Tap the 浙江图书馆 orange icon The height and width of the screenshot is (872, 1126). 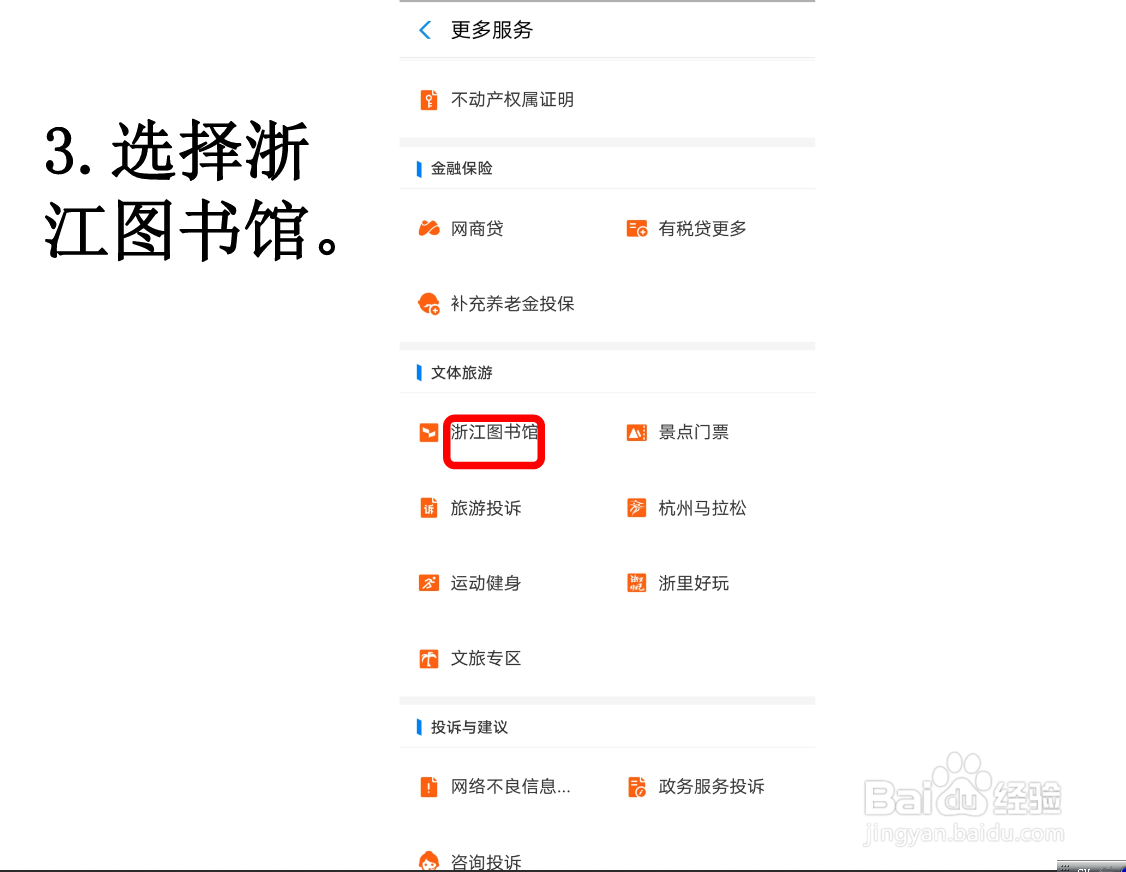429,432
